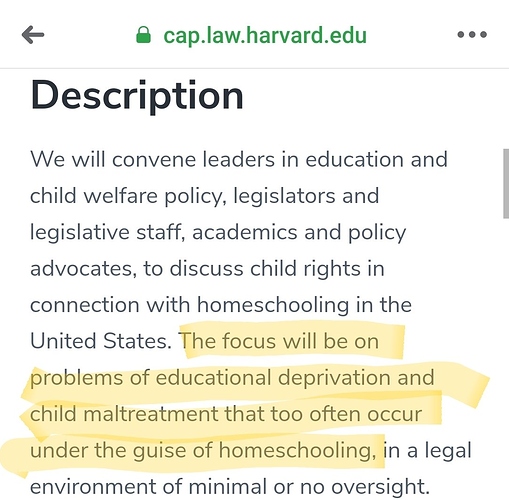Click highlighted 'under the guise of'

click(121, 451)
